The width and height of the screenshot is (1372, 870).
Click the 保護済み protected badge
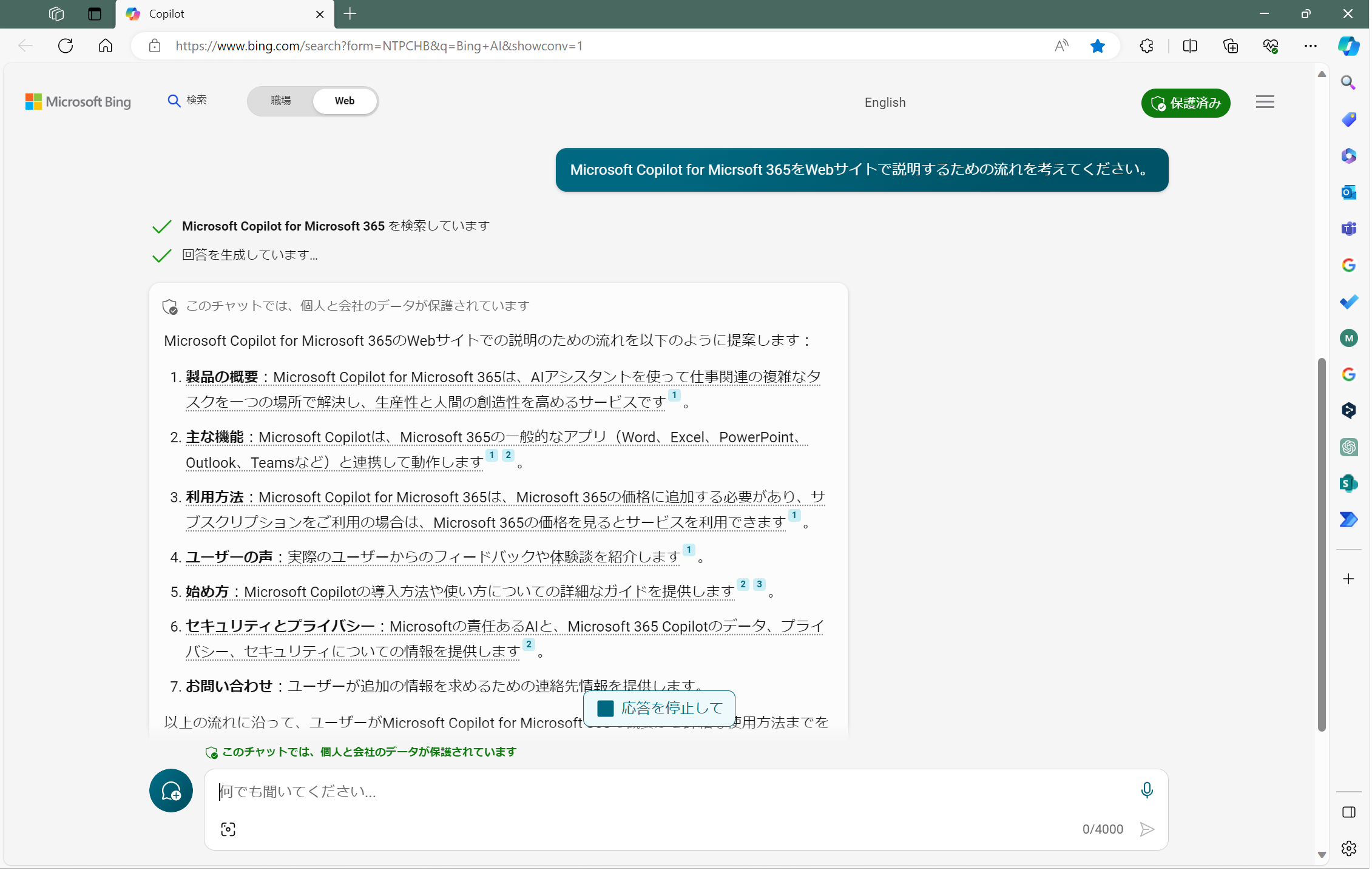pos(1186,103)
